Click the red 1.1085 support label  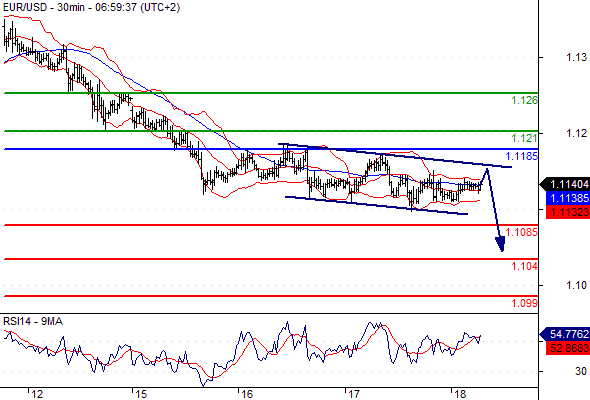click(522, 232)
